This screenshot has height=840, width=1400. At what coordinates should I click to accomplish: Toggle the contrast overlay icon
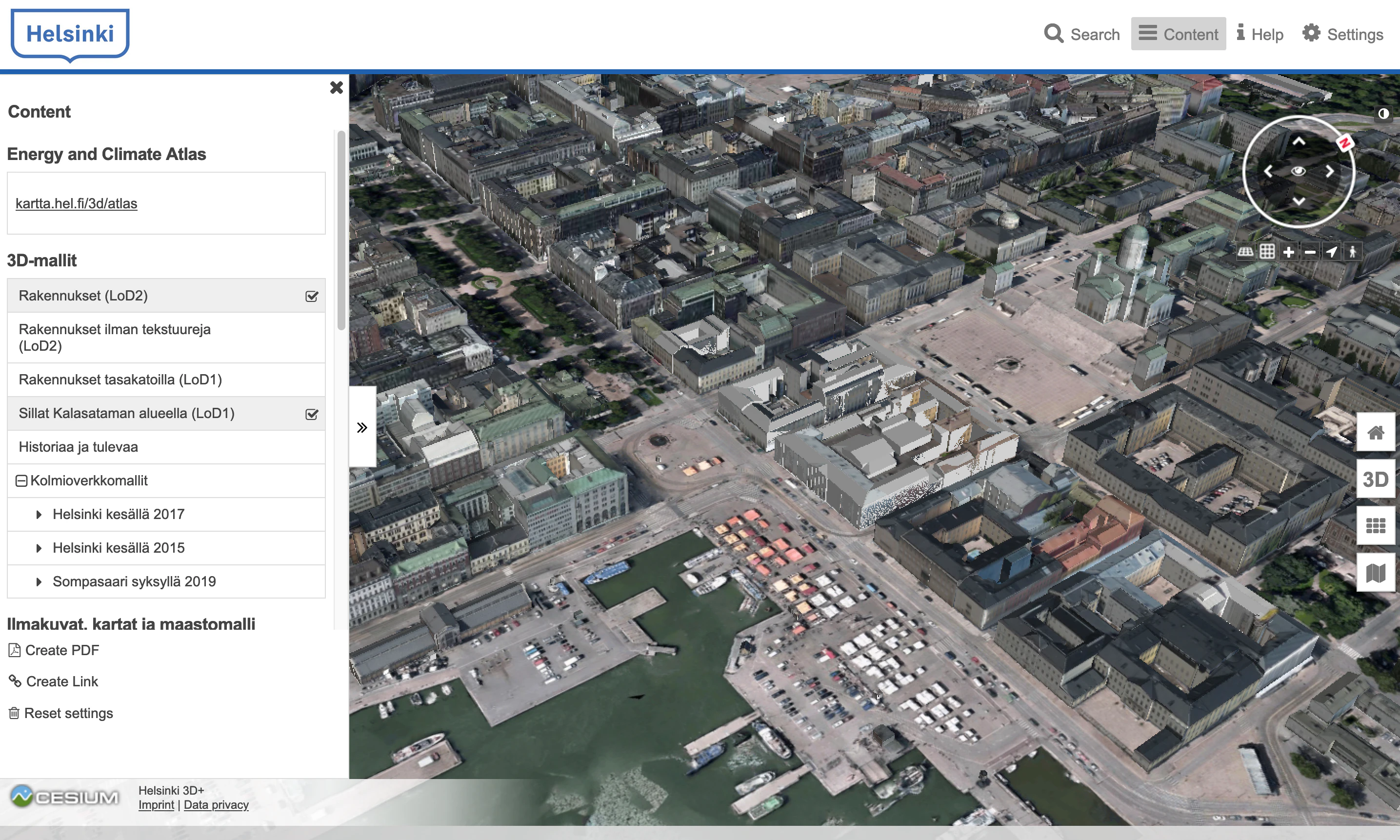point(1383,114)
